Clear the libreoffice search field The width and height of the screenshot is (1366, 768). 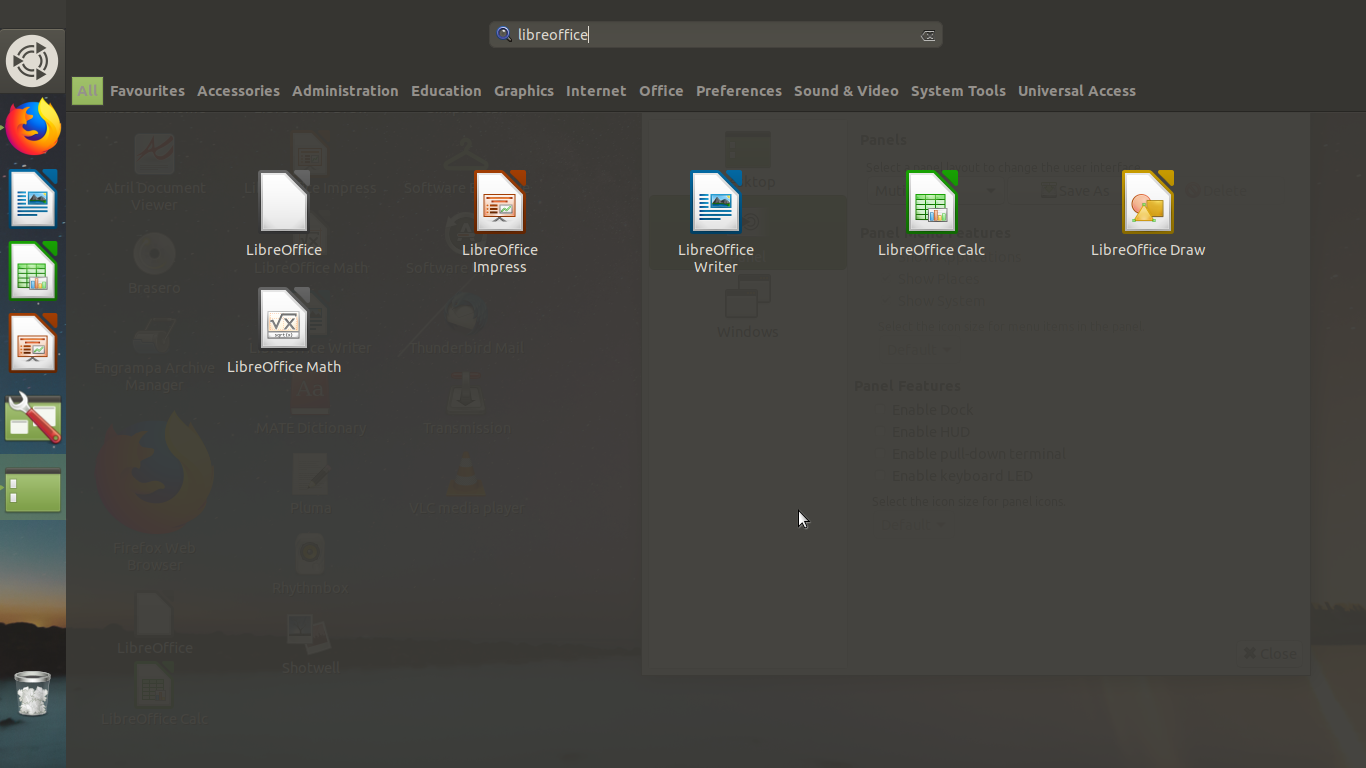click(x=928, y=34)
